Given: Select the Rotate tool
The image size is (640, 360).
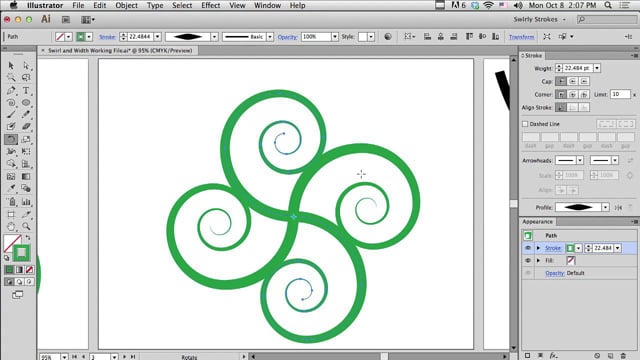Looking at the screenshot, I should click(x=11, y=139).
